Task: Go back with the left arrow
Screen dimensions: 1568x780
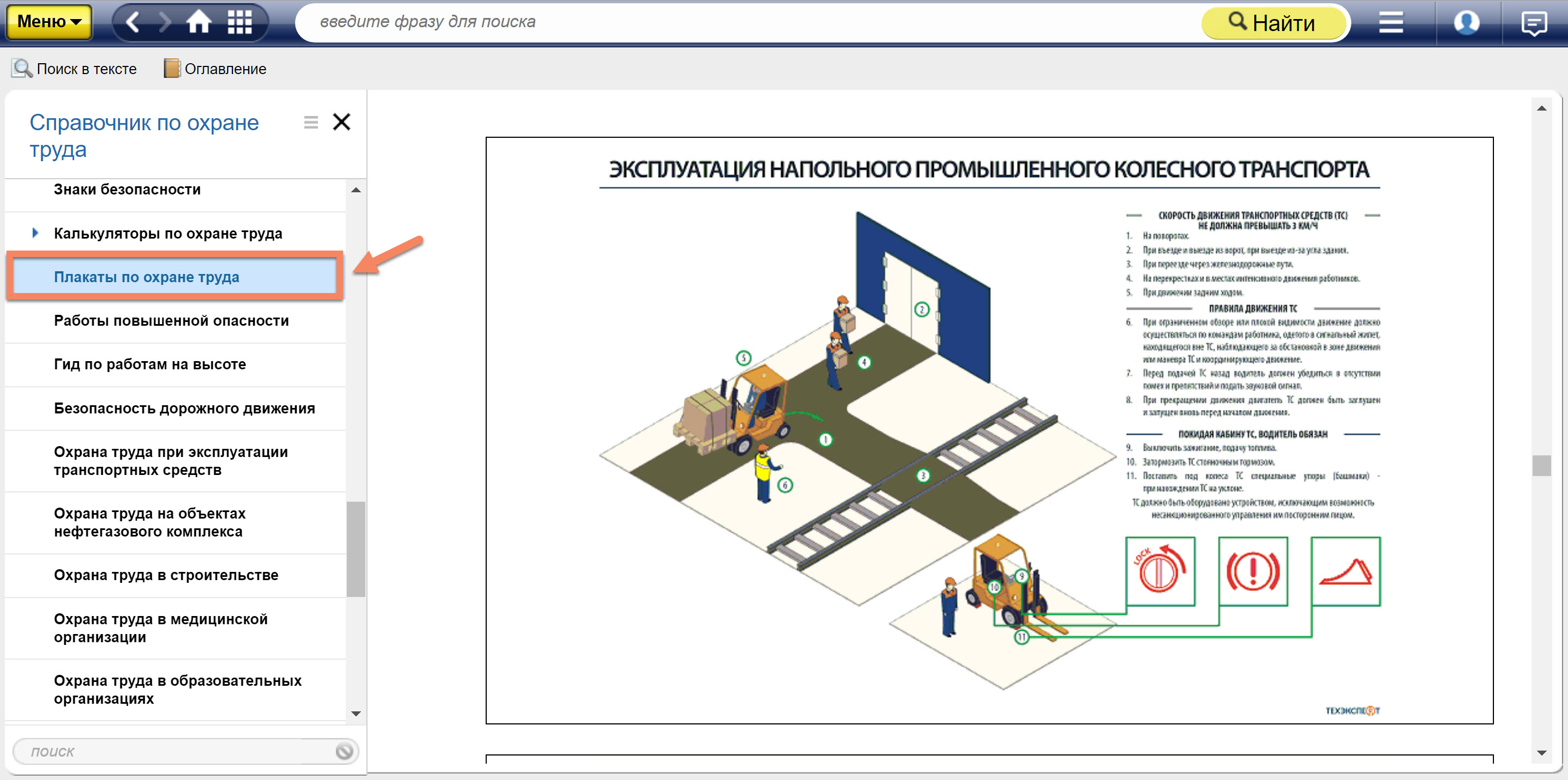Action: 133,22
